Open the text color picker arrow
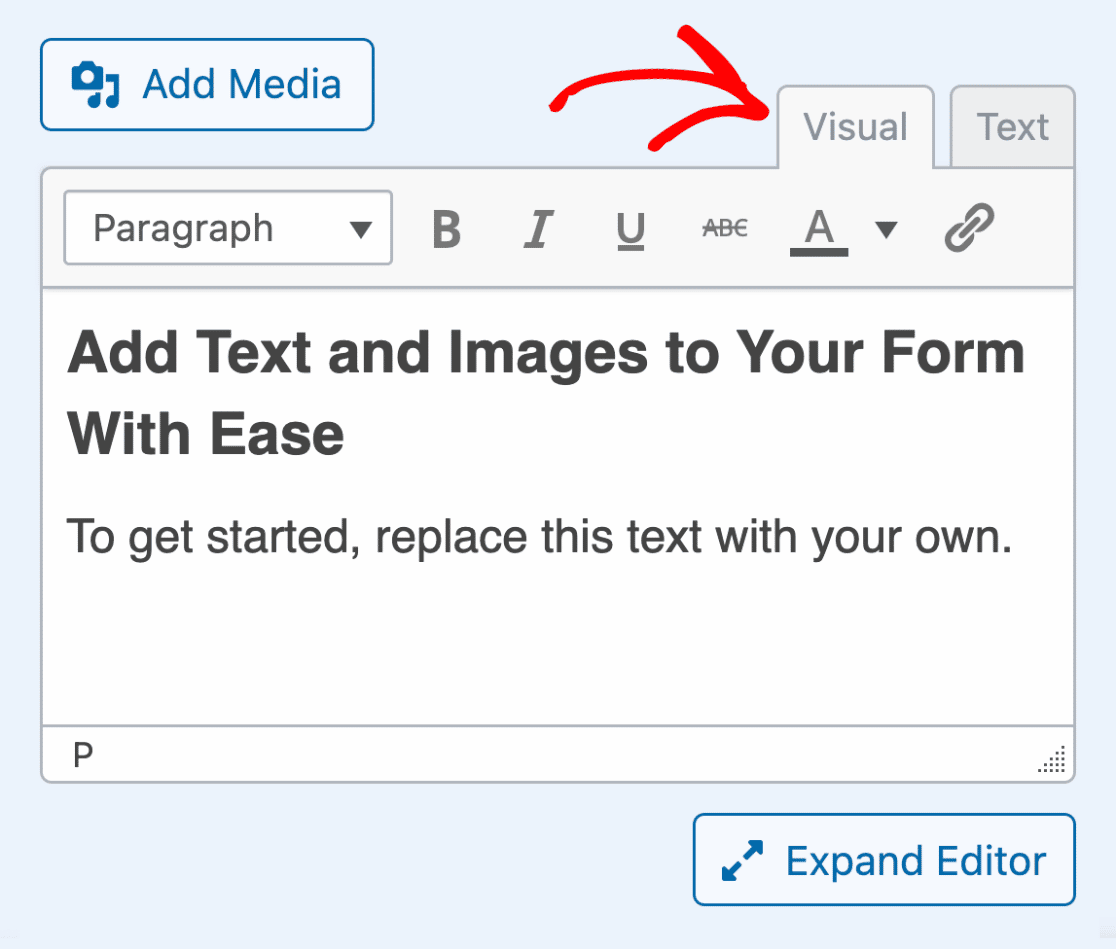Image resolution: width=1116 pixels, height=949 pixels. [x=886, y=229]
